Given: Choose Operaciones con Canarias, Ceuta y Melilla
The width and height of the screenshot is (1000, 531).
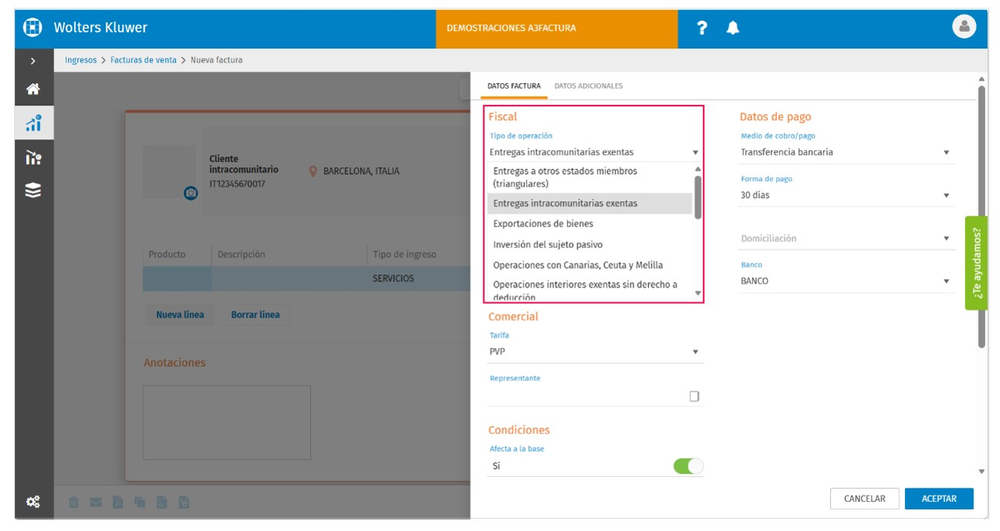Looking at the screenshot, I should coord(589,265).
